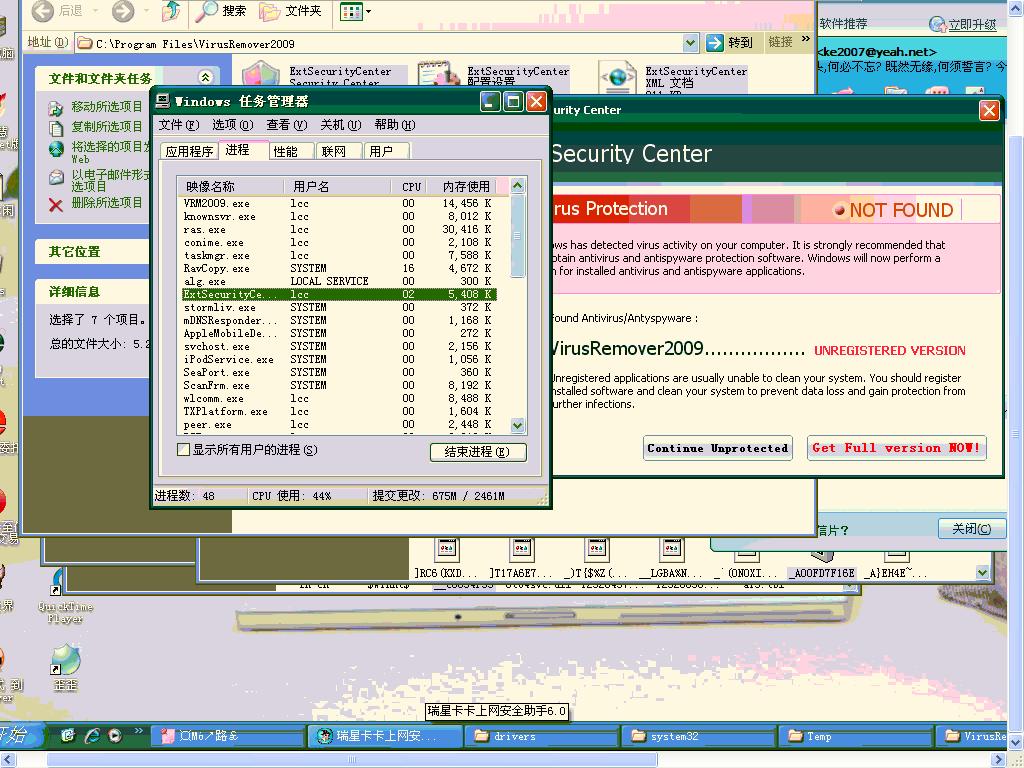Open ExtSecurityCenter configuration settings file icon
This screenshot has width=1024, height=768.
click(x=439, y=73)
